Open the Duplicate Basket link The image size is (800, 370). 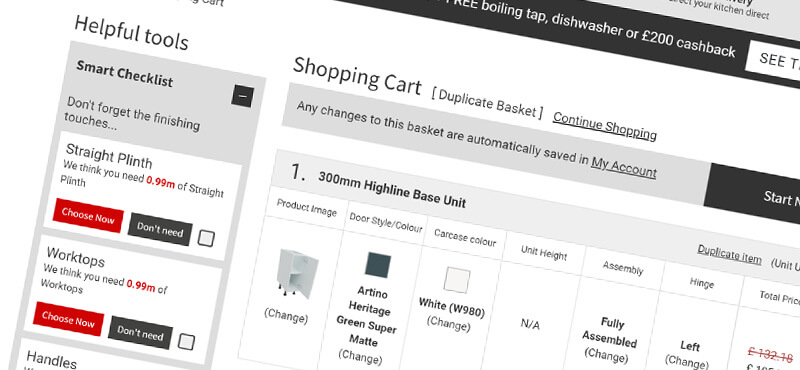pos(488,104)
